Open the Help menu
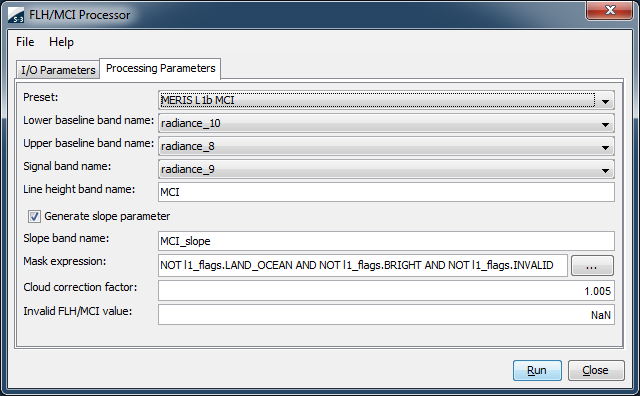This screenshot has width=640, height=396. coord(61,42)
